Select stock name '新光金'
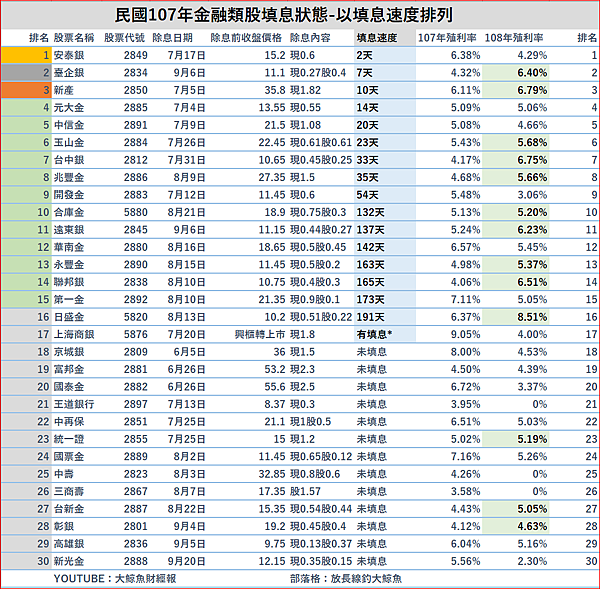The image size is (600, 589). pyautogui.click(x=69, y=562)
